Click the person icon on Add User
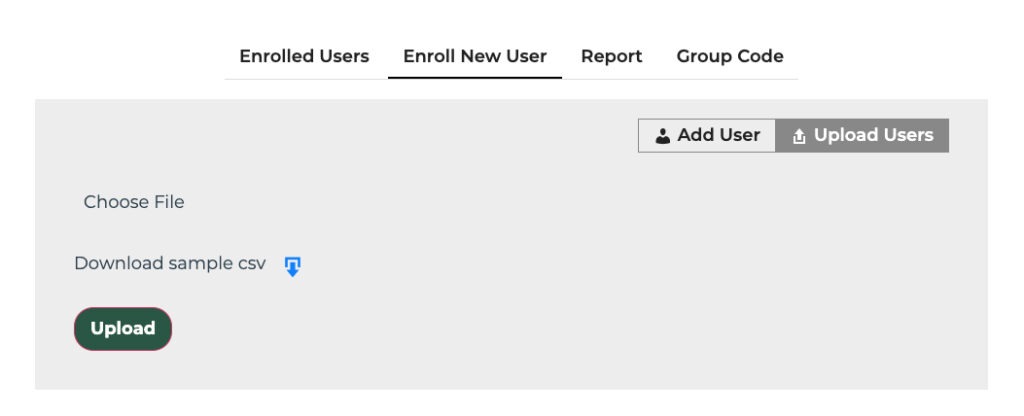Image resolution: width=1024 pixels, height=416 pixels. 662,136
